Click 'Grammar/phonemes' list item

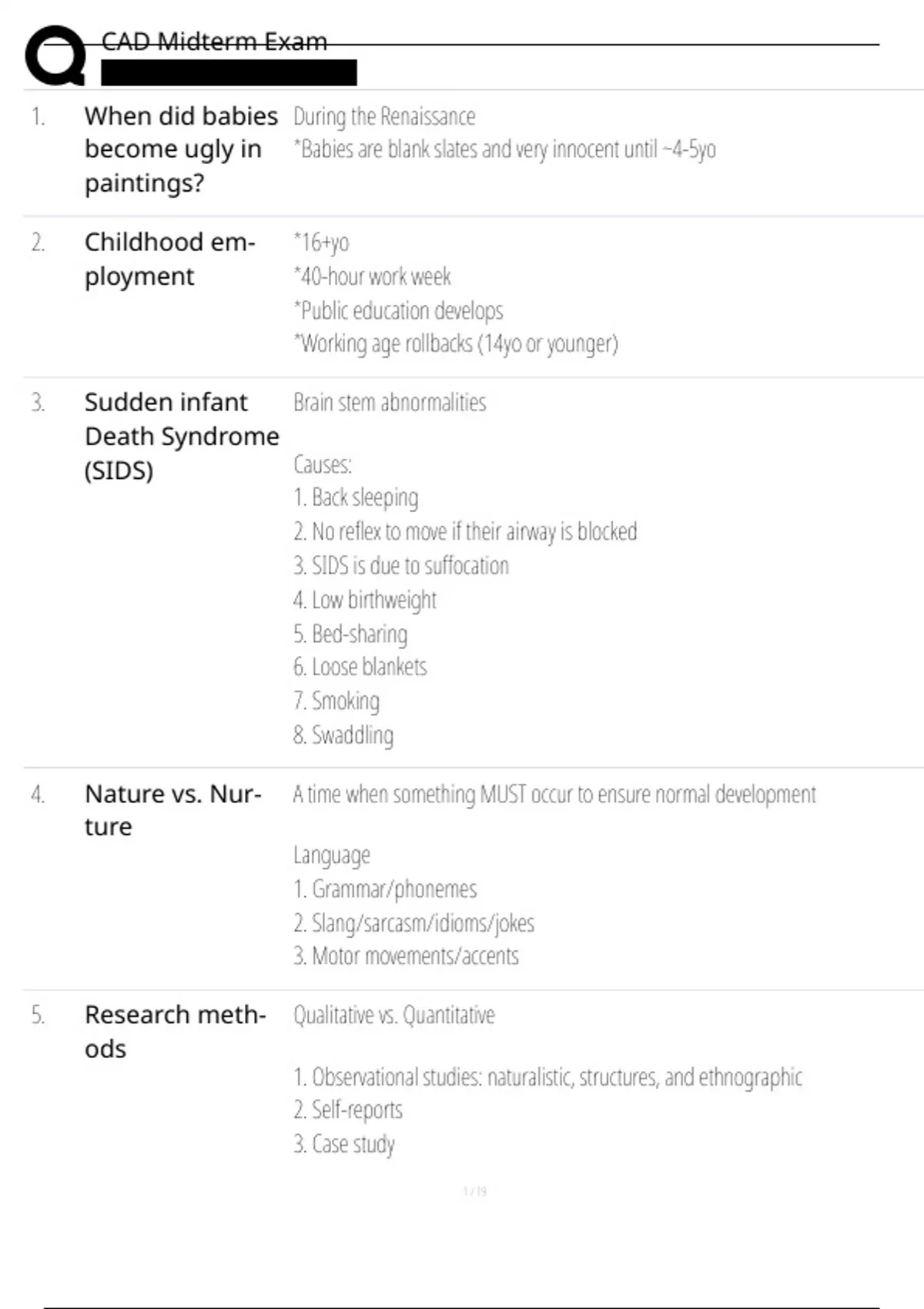click(385, 889)
